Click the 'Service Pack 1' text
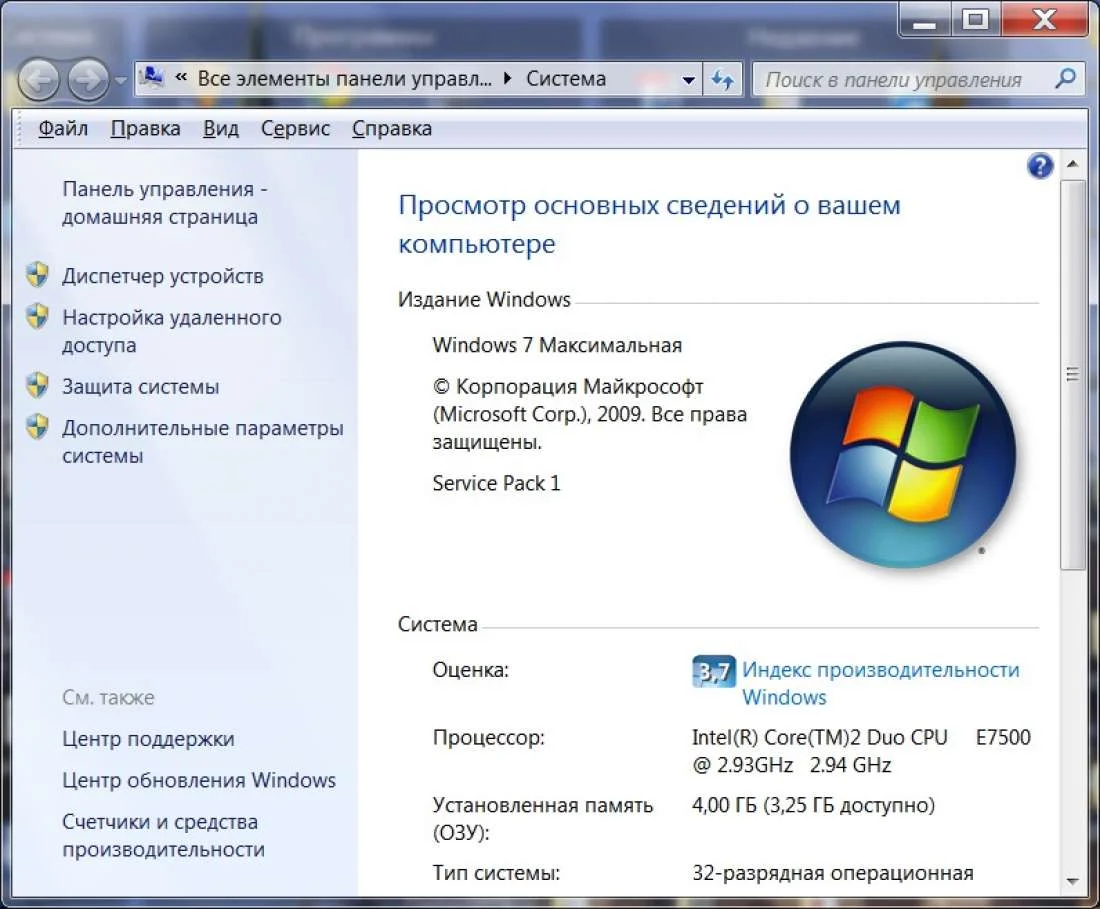Image resolution: width=1100 pixels, height=909 pixels. coord(496,483)
